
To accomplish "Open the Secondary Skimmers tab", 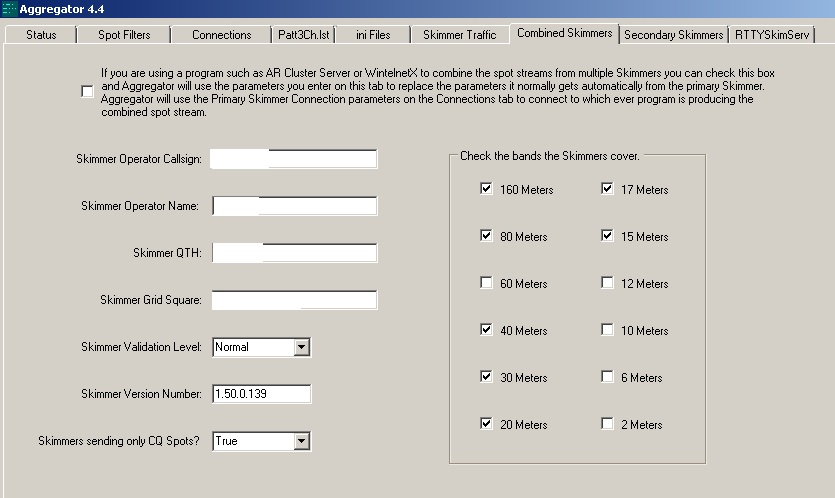I will tap(673, 35).
